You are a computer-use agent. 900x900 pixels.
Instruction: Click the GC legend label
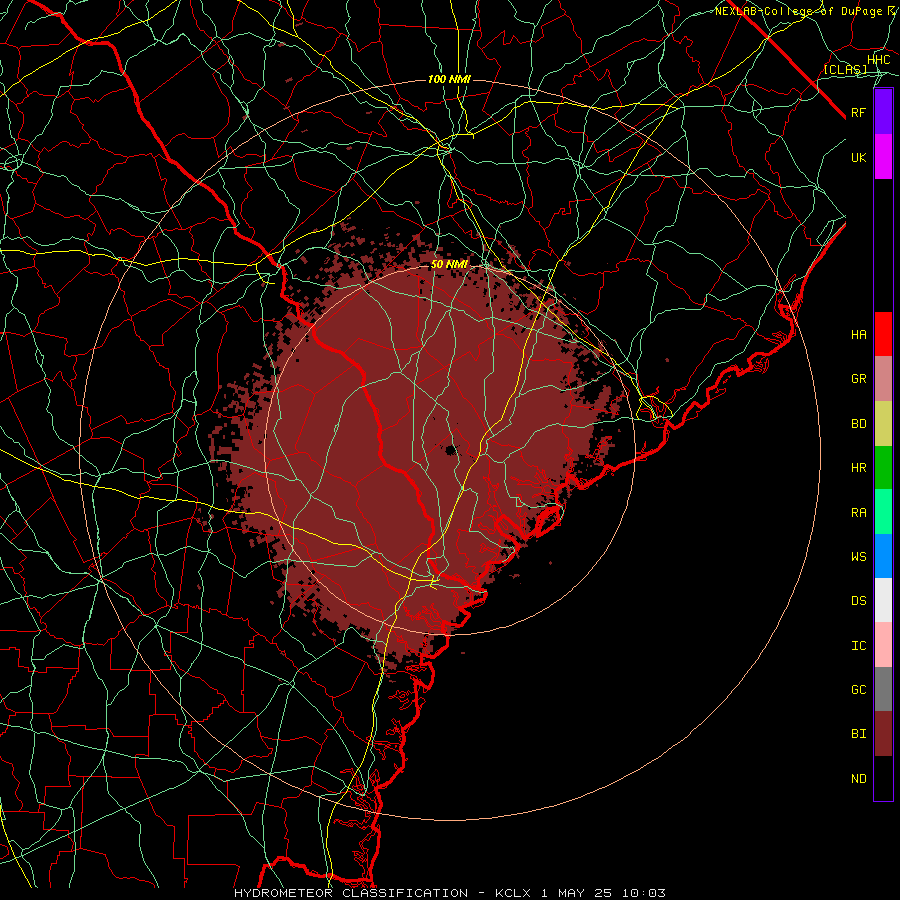pyautogui.click(x=858, y=690)
